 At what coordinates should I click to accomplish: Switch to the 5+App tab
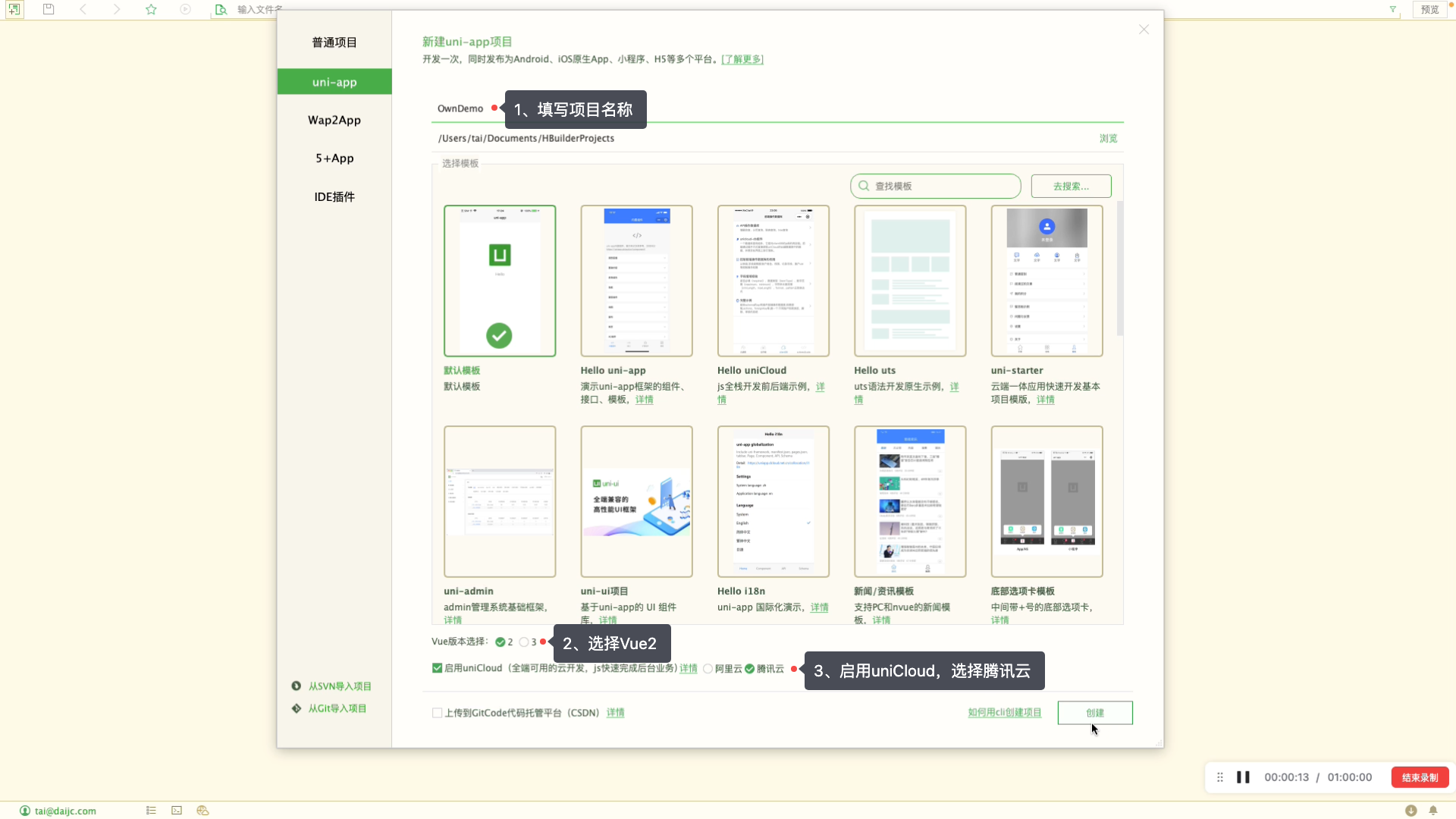pos(334,158)
